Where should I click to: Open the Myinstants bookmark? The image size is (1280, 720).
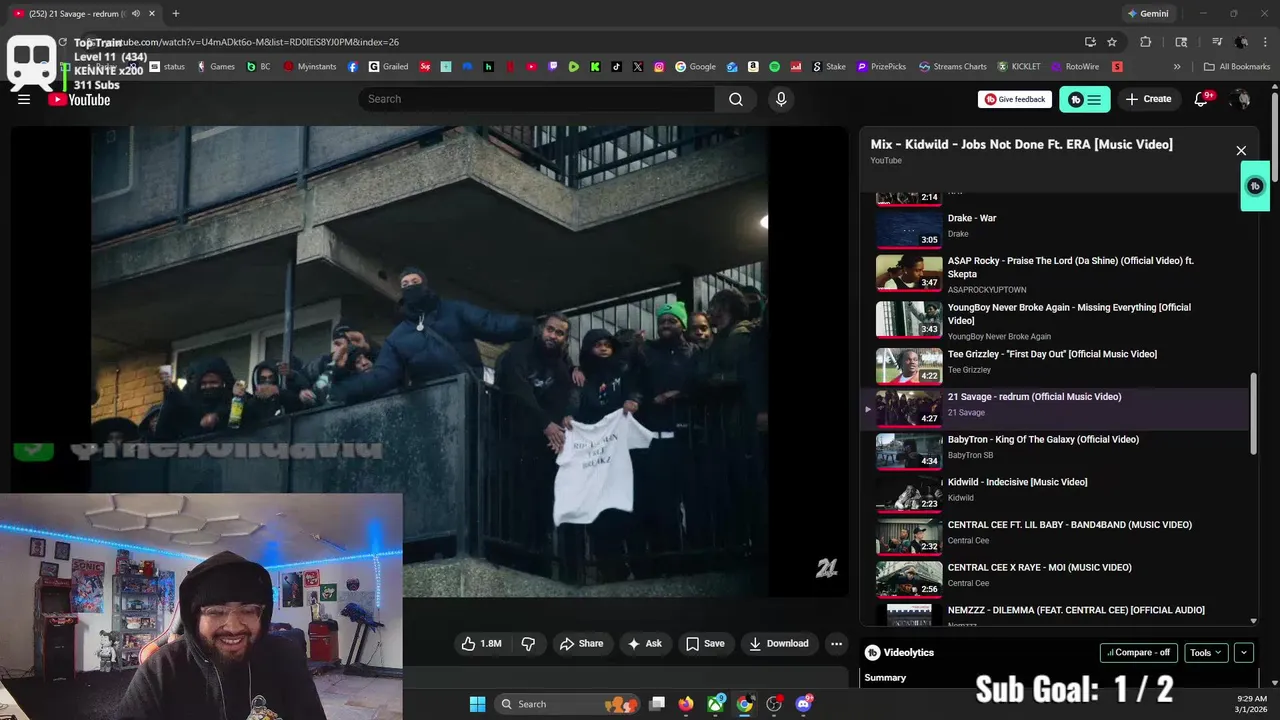(x=310, y=67)
